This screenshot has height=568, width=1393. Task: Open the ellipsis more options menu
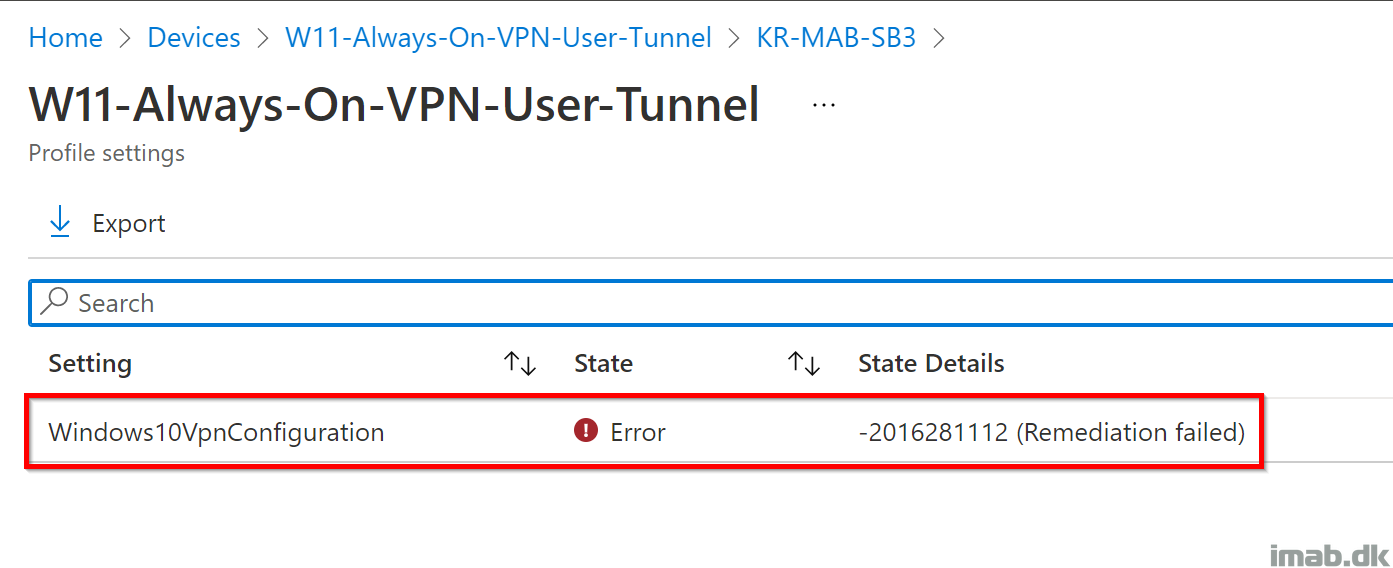[824, 105]
